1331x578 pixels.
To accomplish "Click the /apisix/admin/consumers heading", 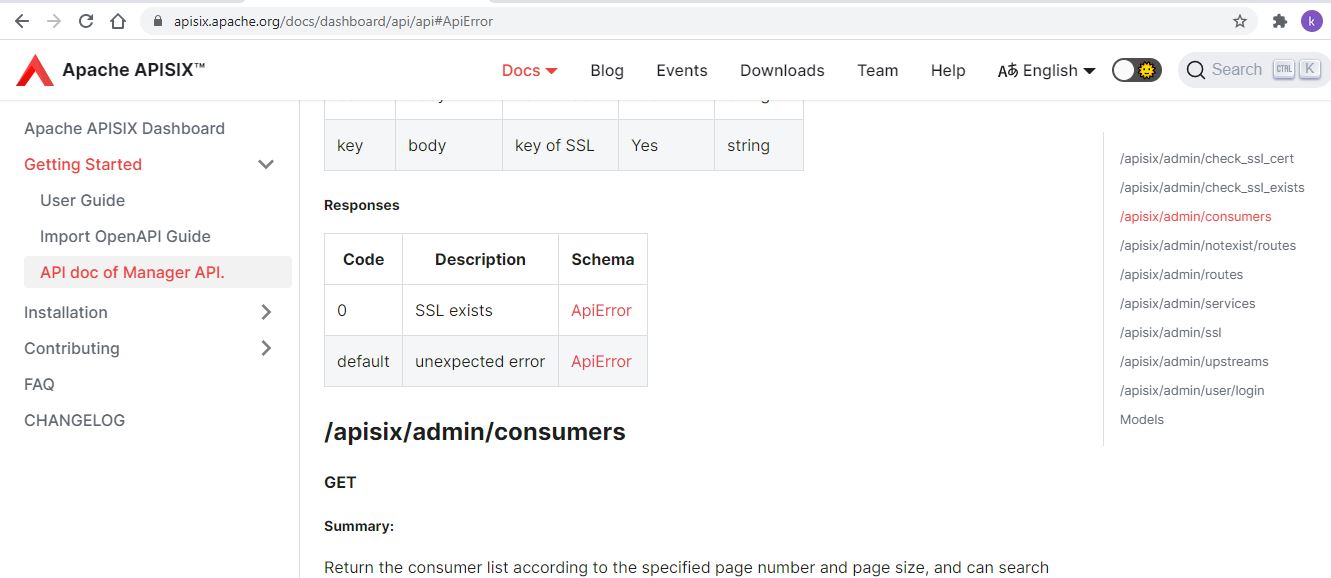I will (475, 432).
